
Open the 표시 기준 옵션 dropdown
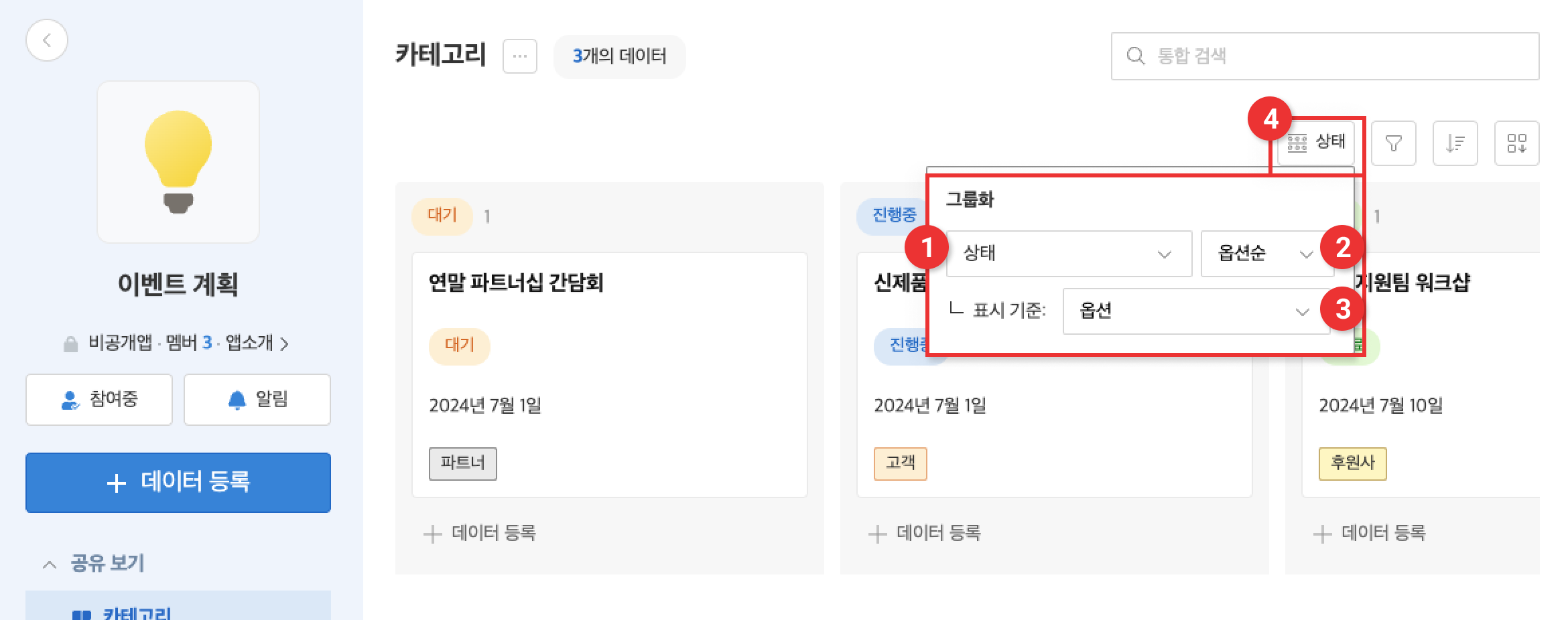1194,311
